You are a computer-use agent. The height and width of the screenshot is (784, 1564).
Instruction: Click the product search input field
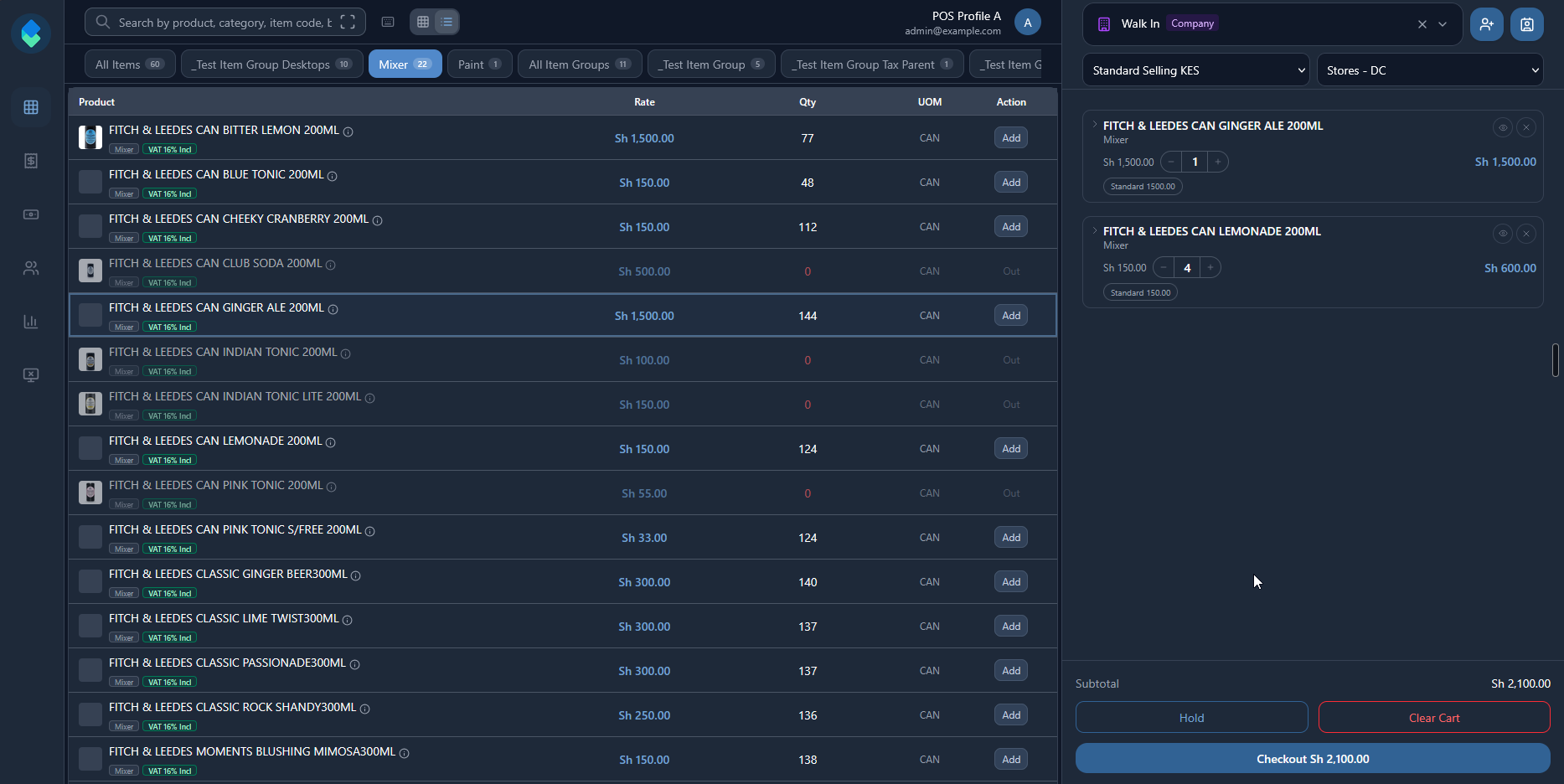[x=225, y=23]
